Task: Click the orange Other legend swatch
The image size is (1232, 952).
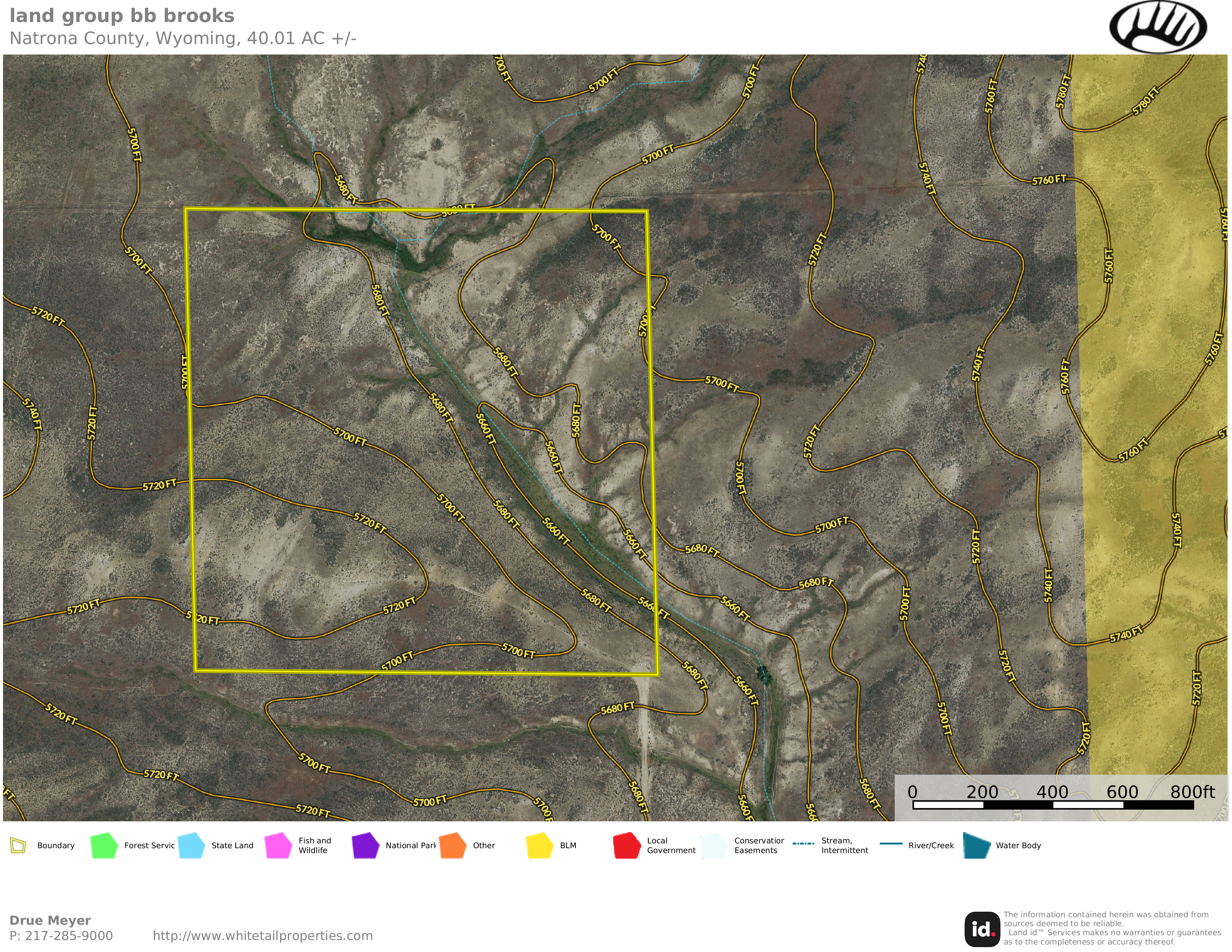Action: coord(452,845)
